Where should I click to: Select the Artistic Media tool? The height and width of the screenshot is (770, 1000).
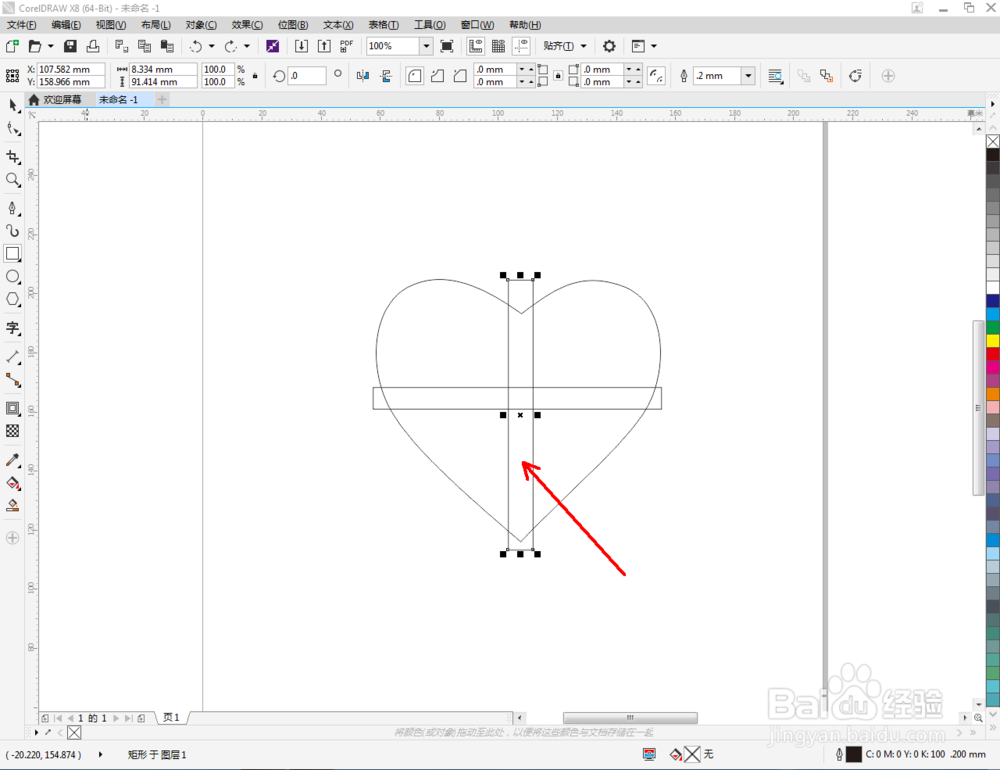coord(12,231)
